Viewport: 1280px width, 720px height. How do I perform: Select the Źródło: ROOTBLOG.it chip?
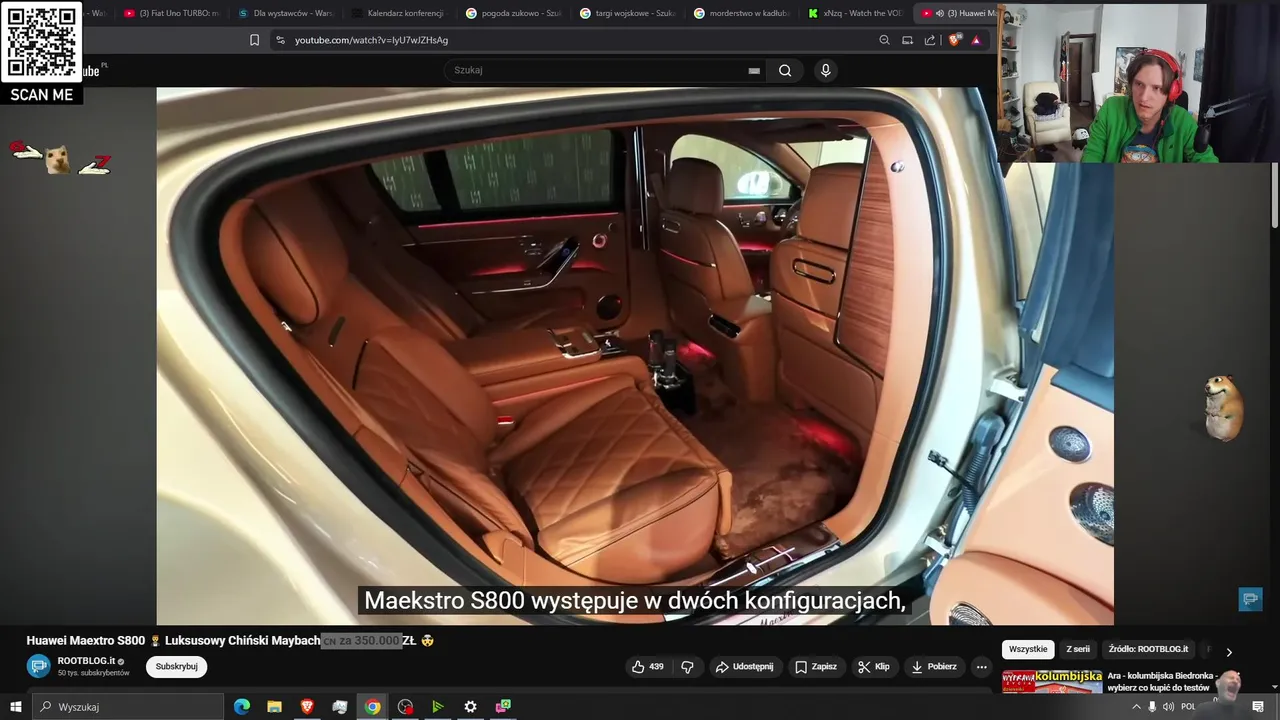pyautogui.click(x=1148, y=649)
